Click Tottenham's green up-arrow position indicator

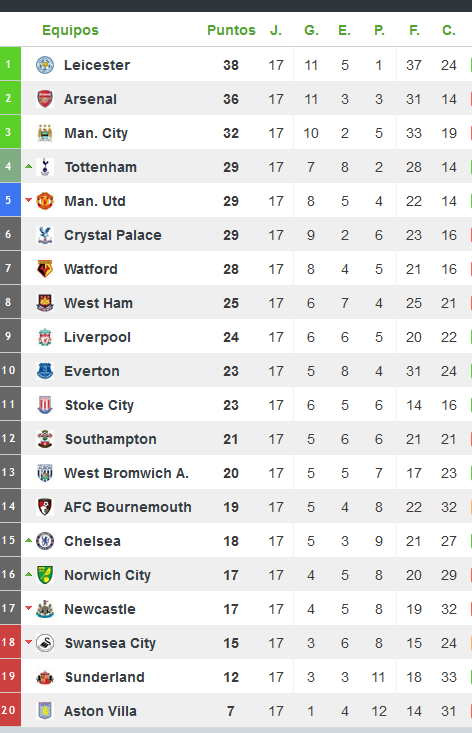click(x=29, y=166)
